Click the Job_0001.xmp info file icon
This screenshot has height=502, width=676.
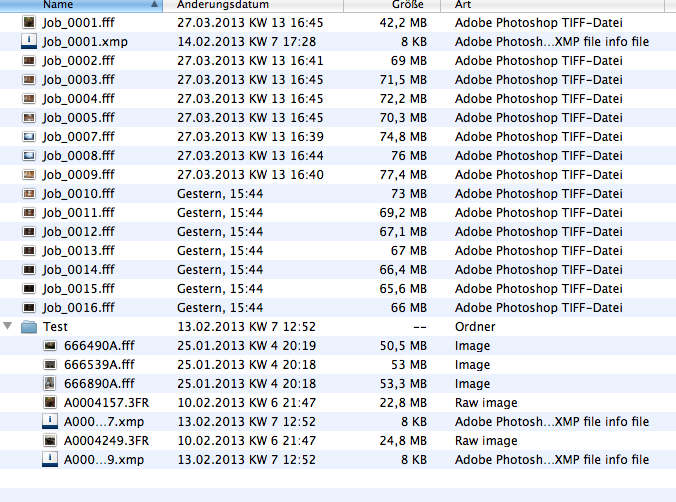click(30, 41)
